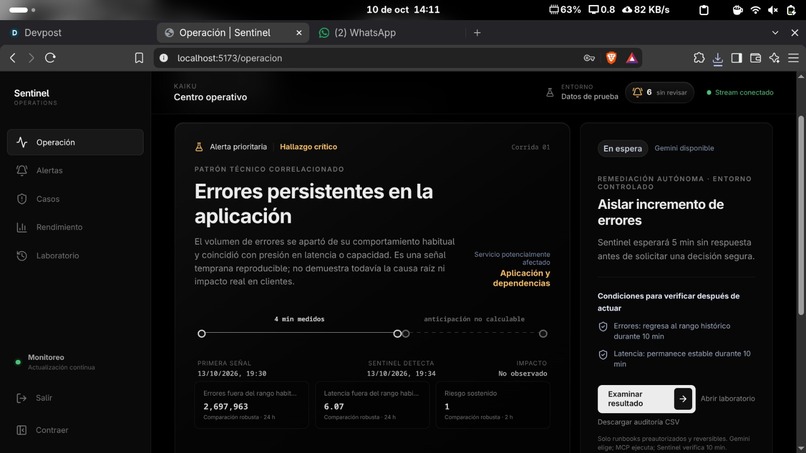The height and width of the screenshot is (453, 806).
Task: Click the shield icon beside Errores condition
Action: pos(603,327)
